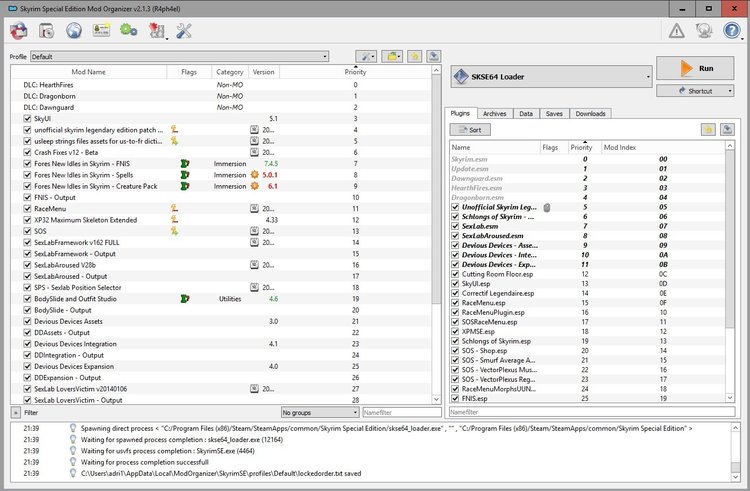Click create backup icon in Plugins tab

pos(727,130)
